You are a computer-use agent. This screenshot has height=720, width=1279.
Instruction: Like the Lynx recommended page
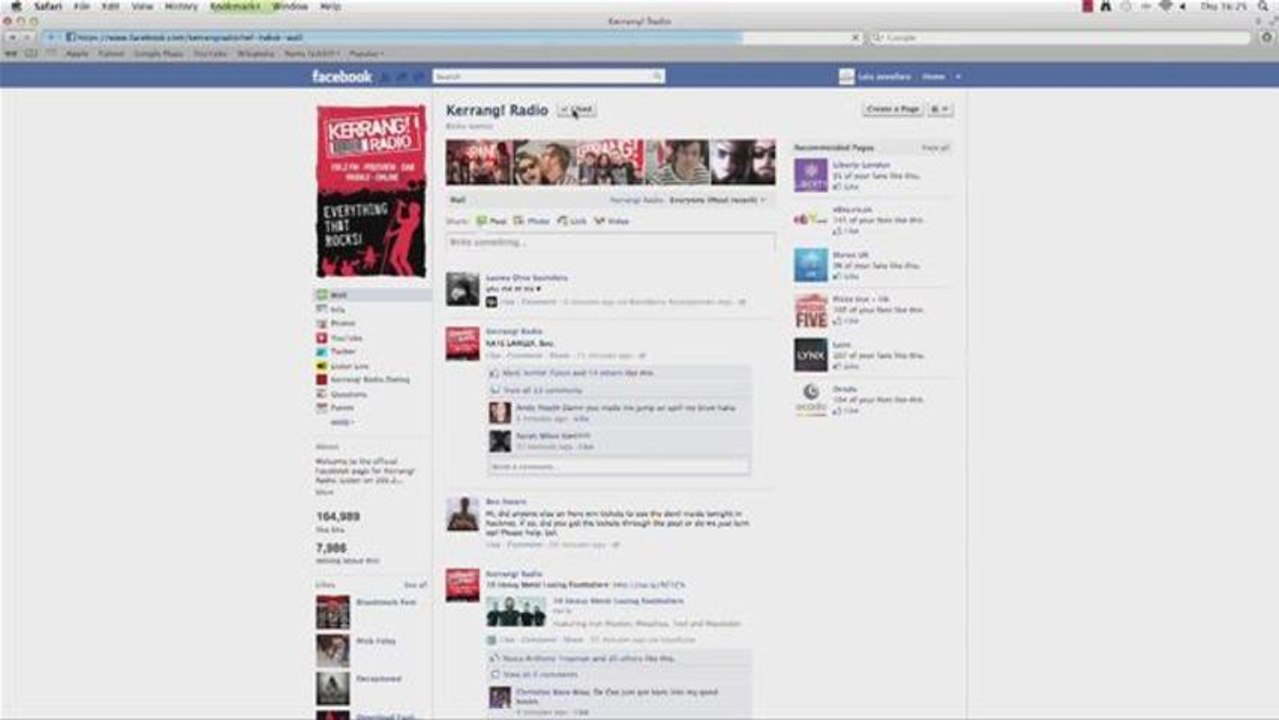pos(846,366)
